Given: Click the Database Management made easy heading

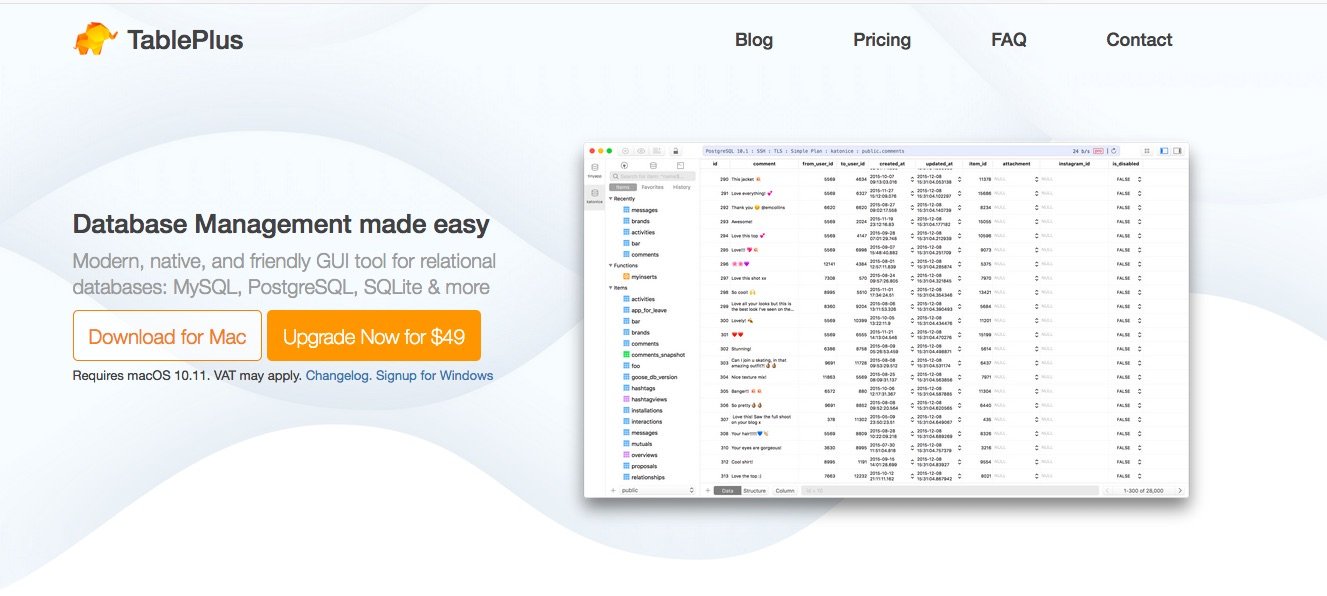Looking at the screenshot, I should pyautogui.click(x=281, y=224).
